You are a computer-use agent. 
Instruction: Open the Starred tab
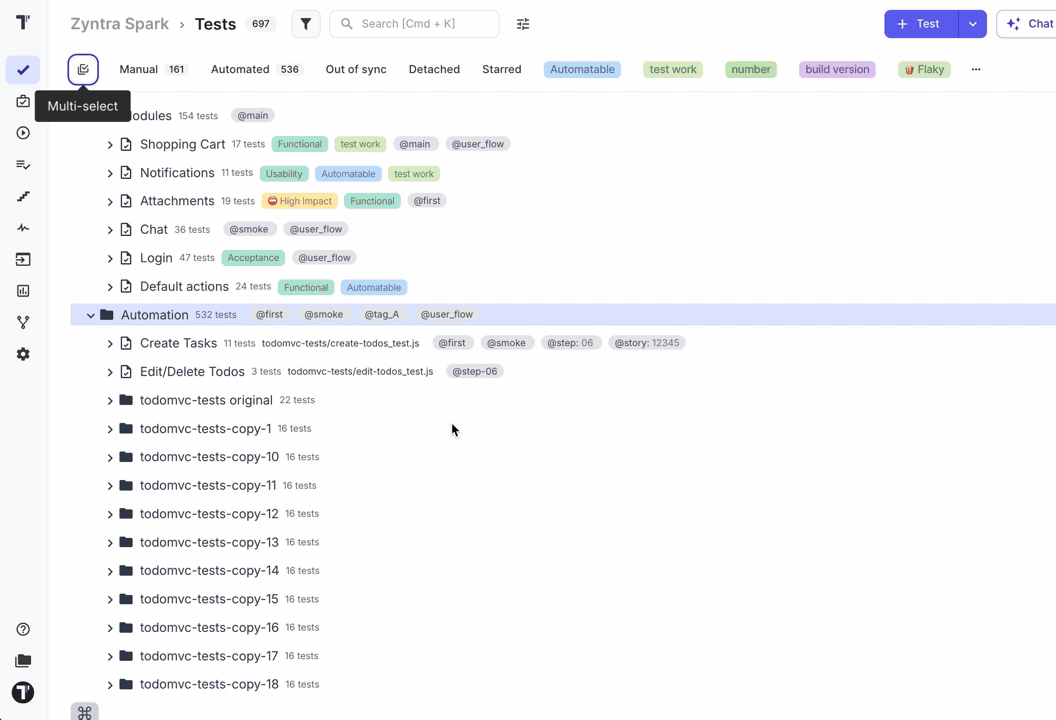pyautogui.click(x=501, y=69)
